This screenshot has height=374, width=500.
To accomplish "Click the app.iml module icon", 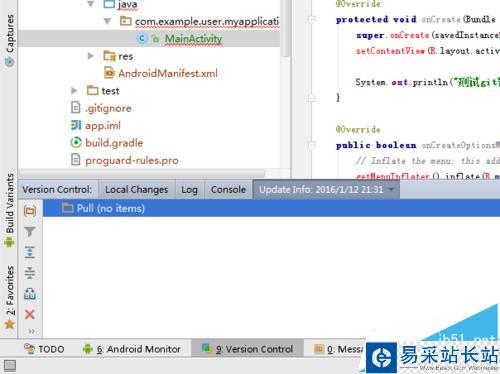I will pos(76,125).
